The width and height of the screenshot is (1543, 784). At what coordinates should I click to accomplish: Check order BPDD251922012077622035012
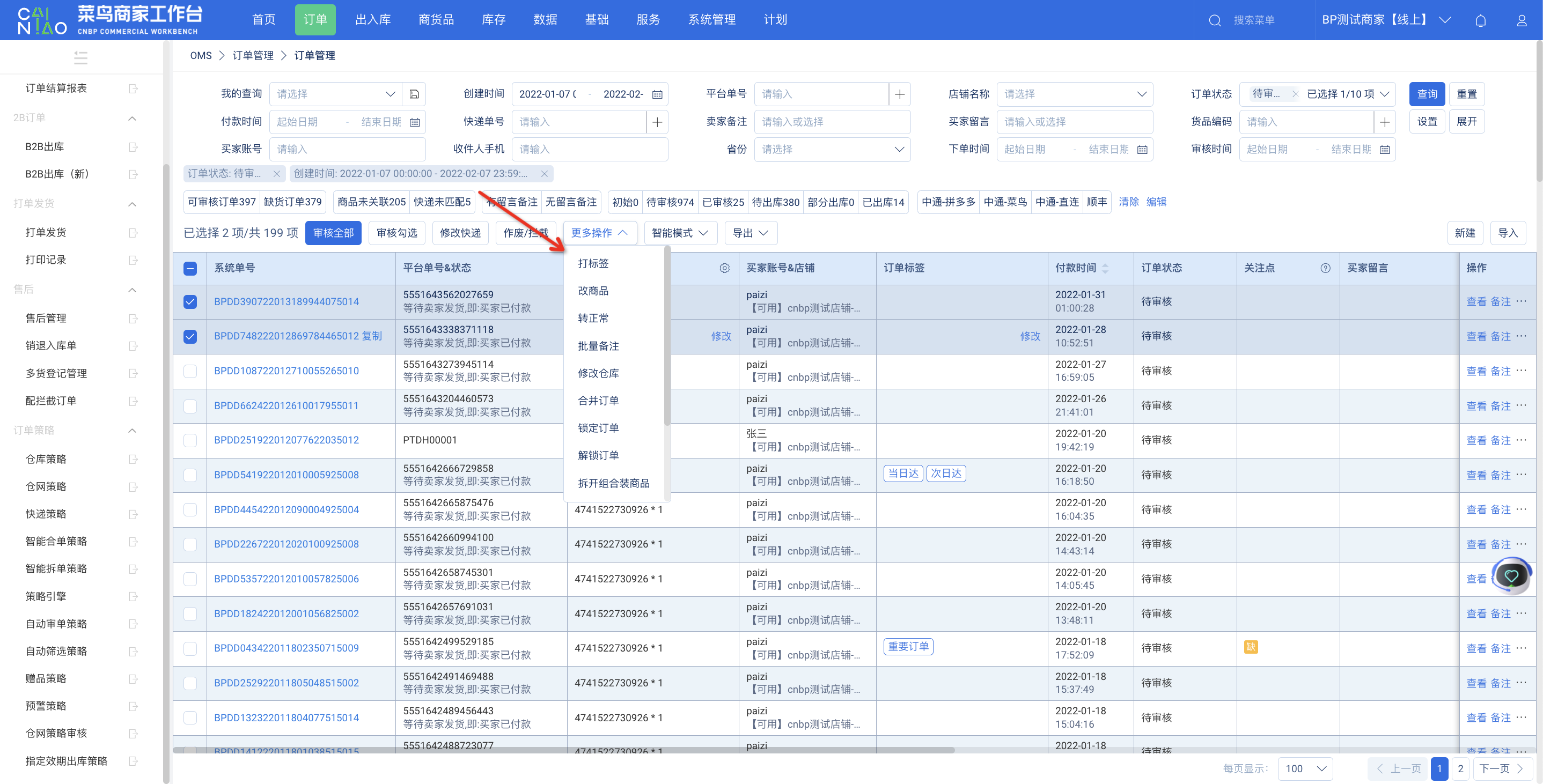pos(190,440)
